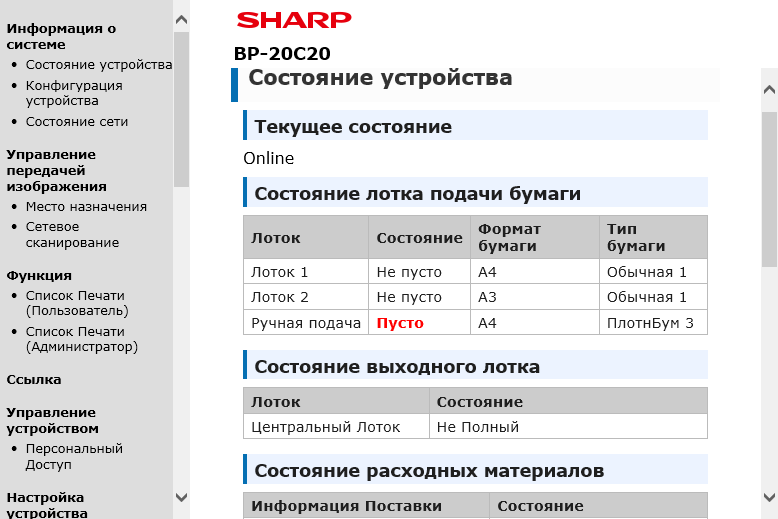Click main page scrollbar thumb
The height and width of the screenshot is (519, 778).
(769, 190)
